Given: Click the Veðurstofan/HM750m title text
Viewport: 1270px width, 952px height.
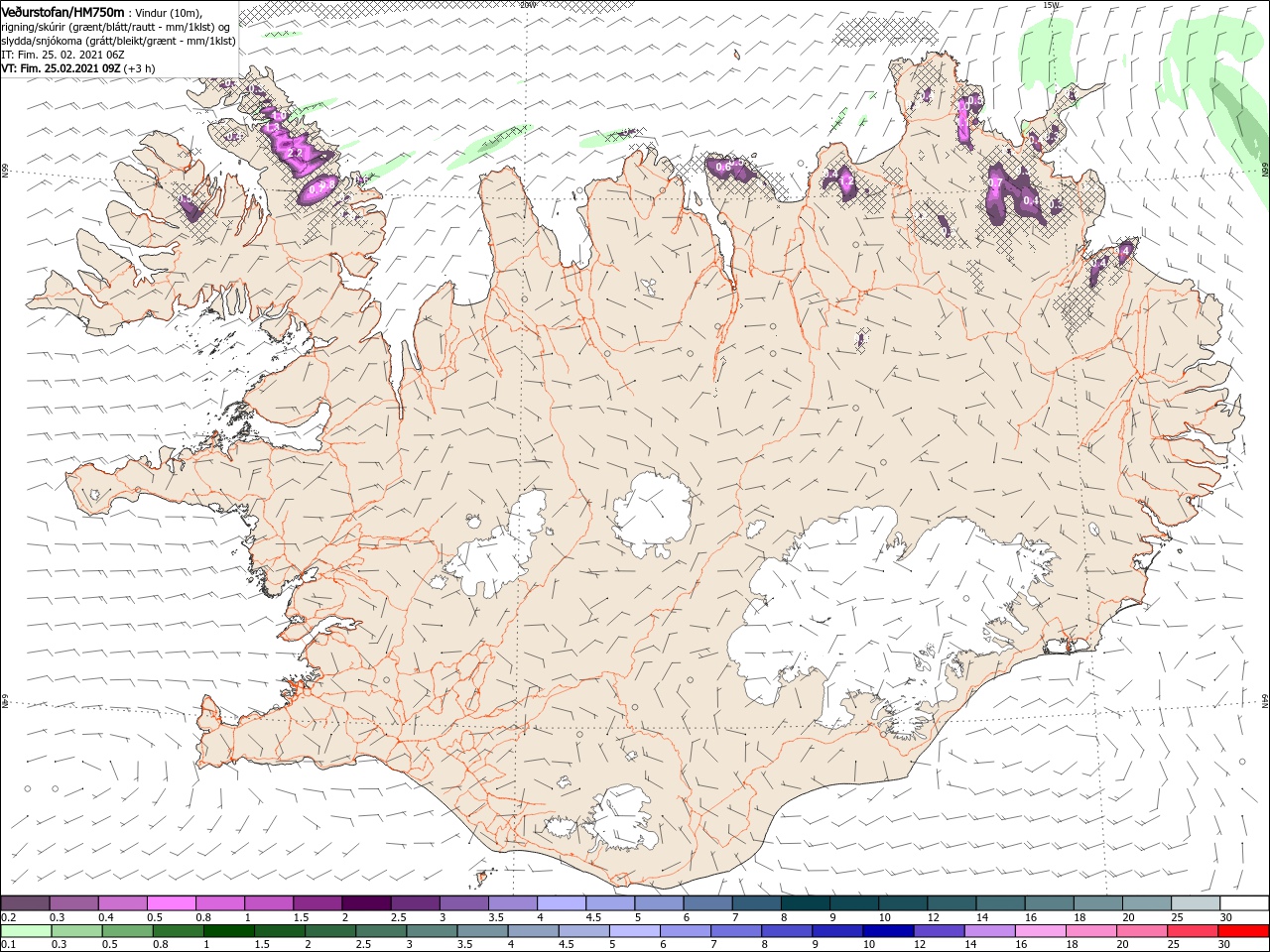Looking at the screenshot, I should coord(63,11).
